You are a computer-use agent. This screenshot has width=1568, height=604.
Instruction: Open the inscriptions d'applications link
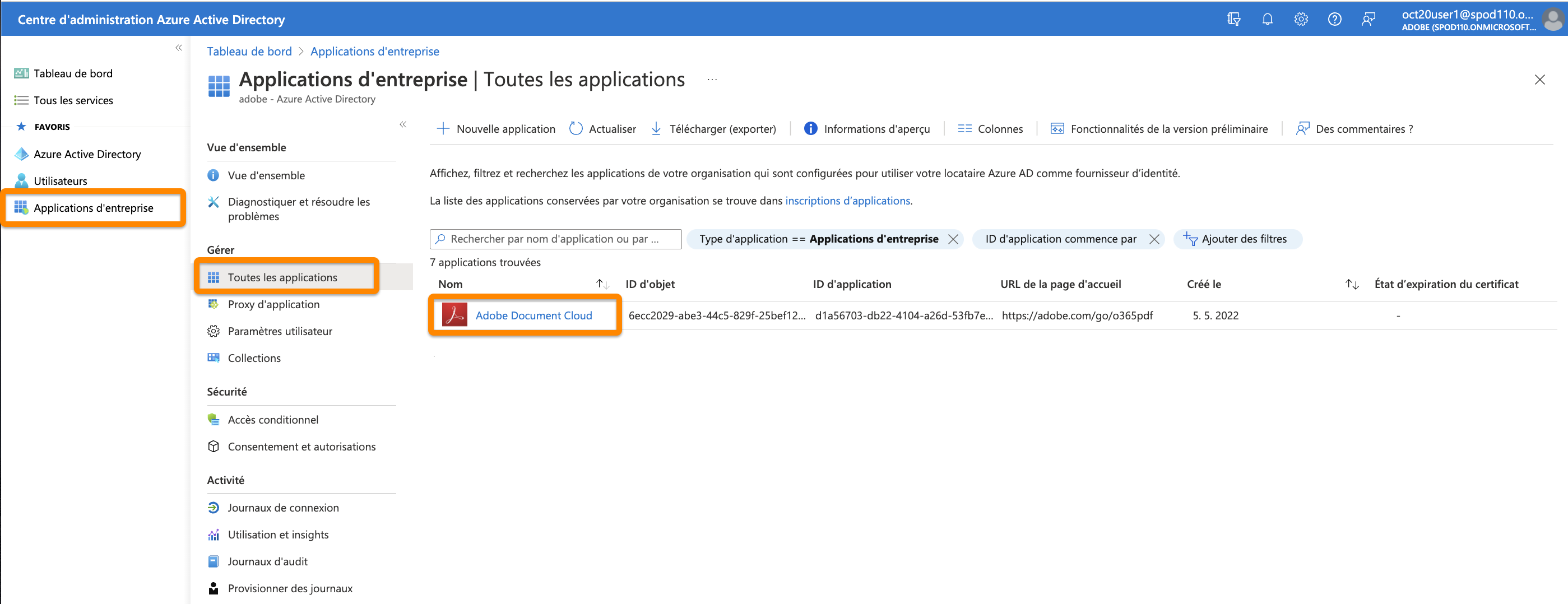848,201
